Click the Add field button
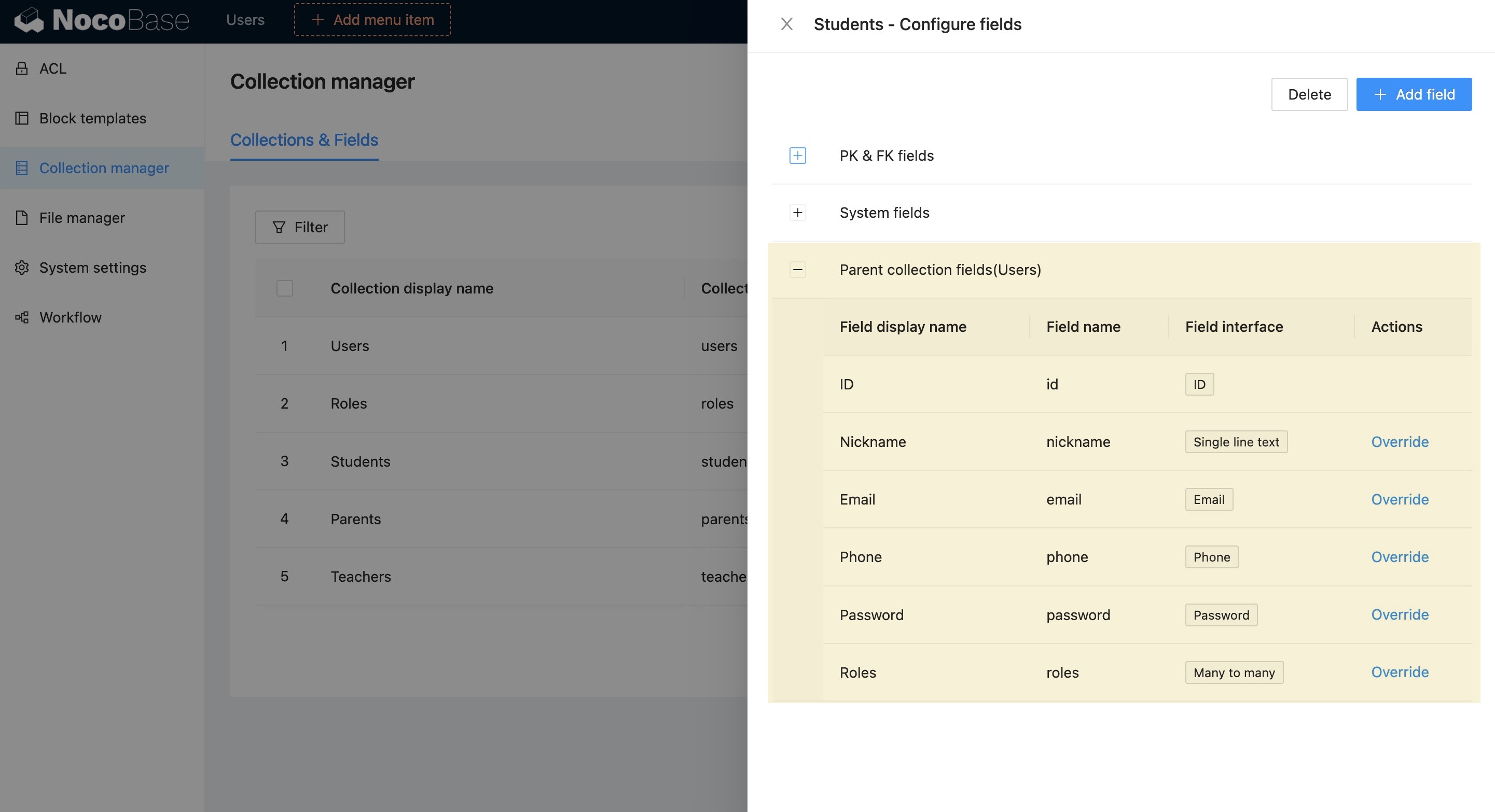1495x812 pixels. (x=1413, y=94)
